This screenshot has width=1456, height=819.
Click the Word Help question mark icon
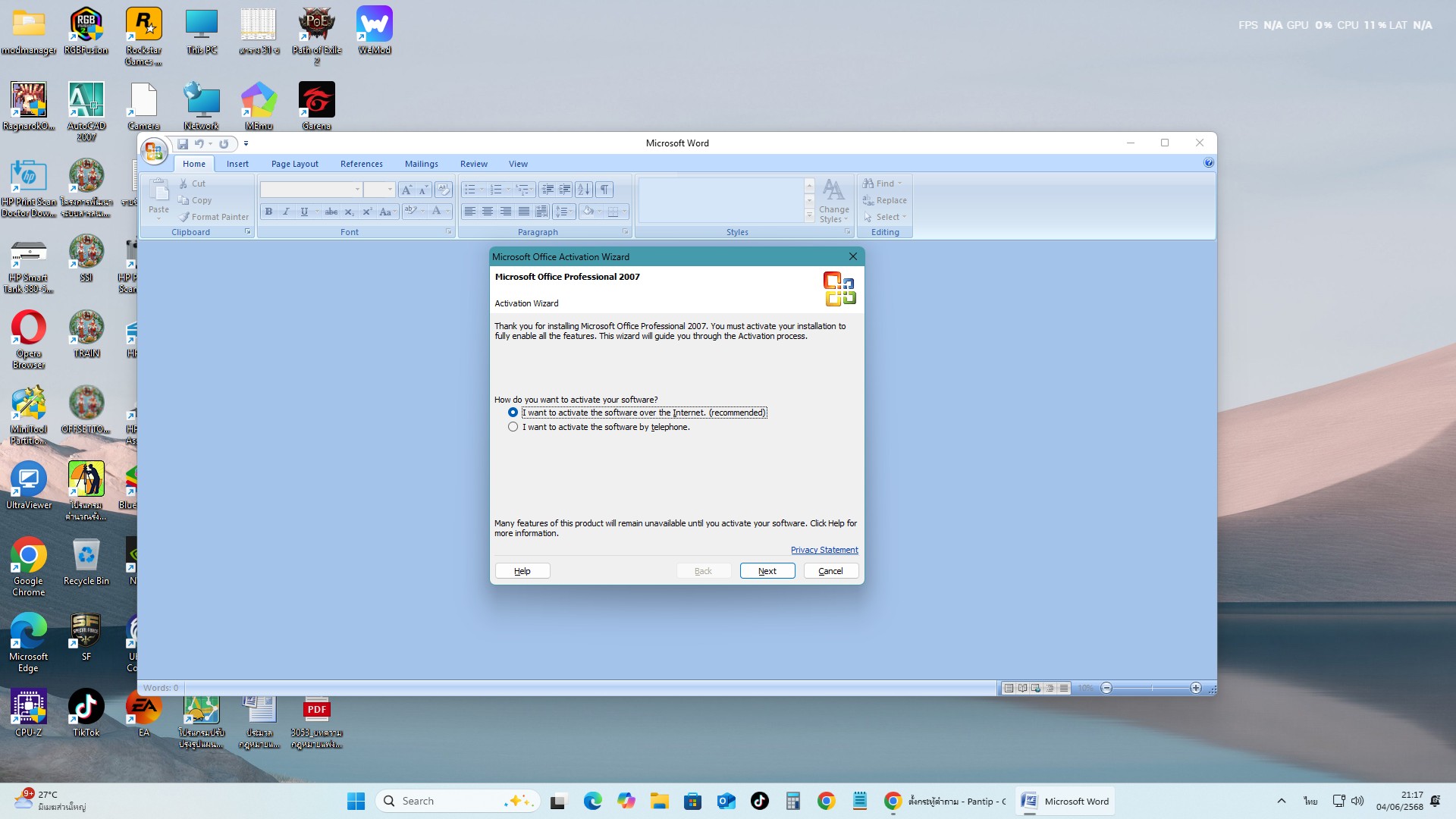1209,163
